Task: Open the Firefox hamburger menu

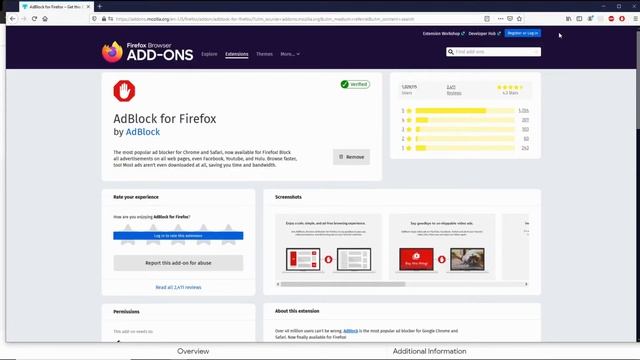Action: [636, 19]
